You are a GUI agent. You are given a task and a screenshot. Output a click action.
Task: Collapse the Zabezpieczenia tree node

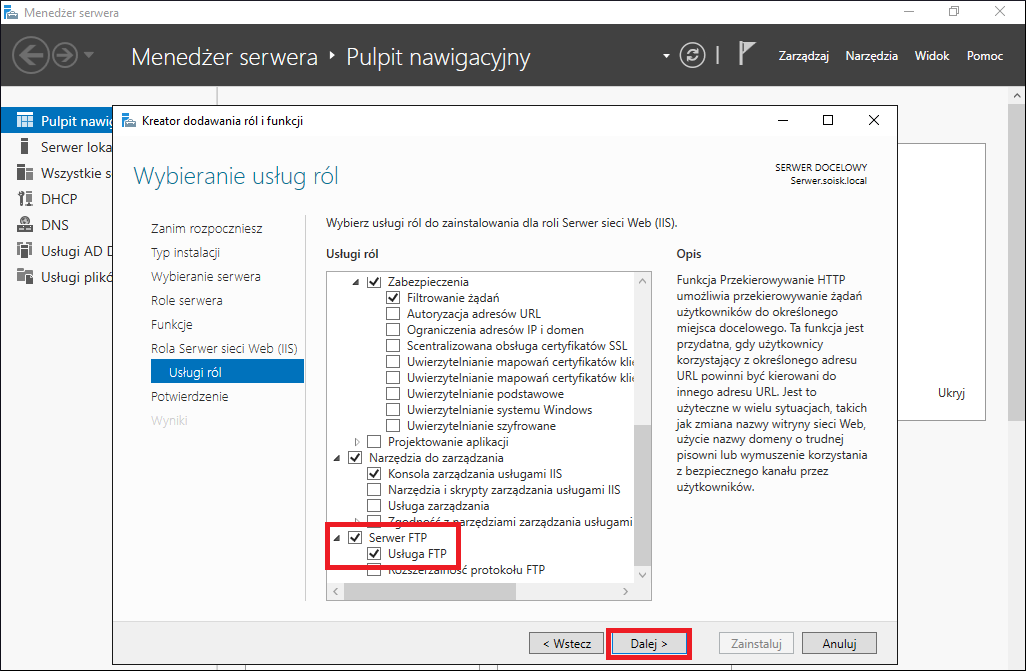356,282
